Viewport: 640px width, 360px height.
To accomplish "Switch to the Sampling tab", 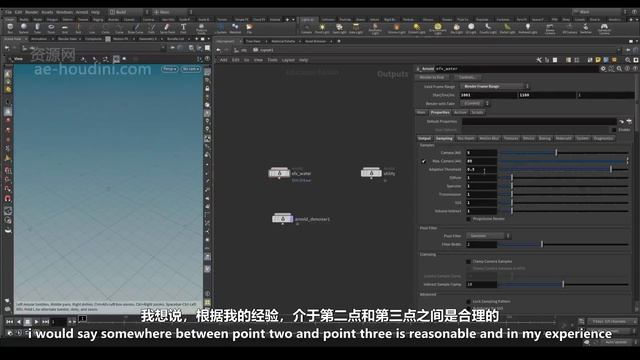I will point(444,138).
